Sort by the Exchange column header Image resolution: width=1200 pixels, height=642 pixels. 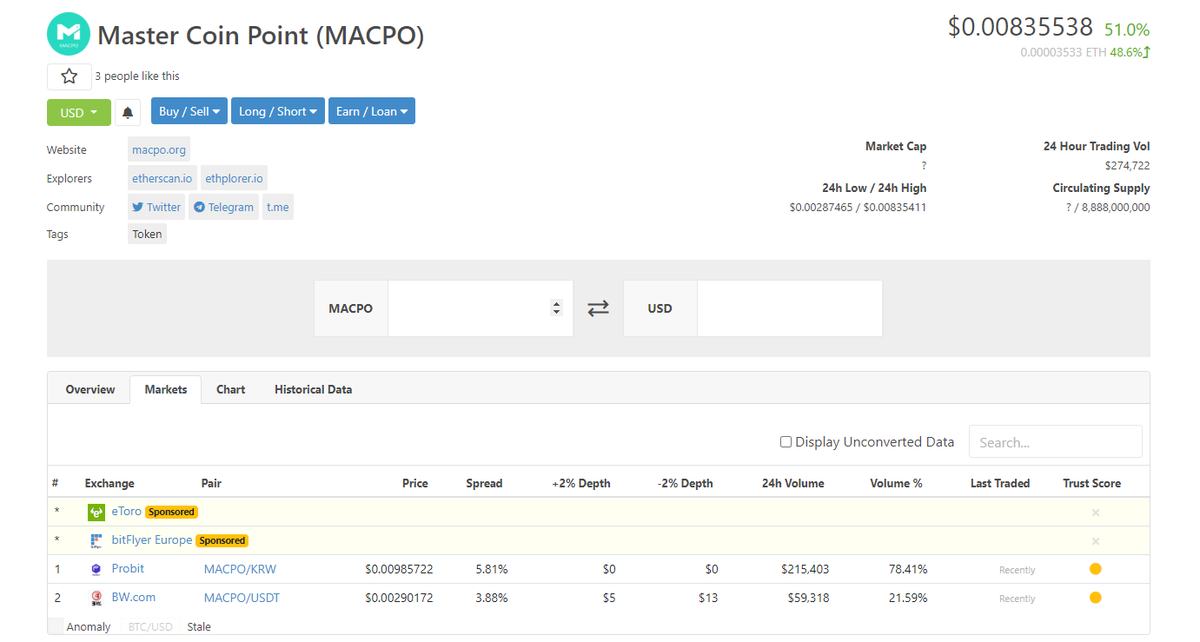pyautogui.click(x=109, y=483)
